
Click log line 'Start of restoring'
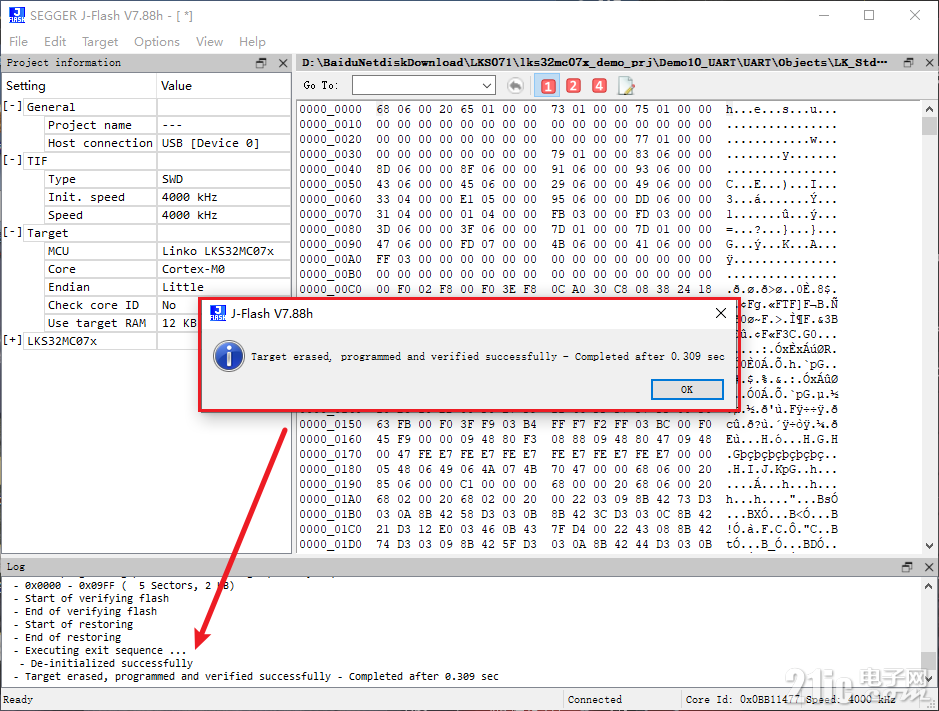pos(78,624)
